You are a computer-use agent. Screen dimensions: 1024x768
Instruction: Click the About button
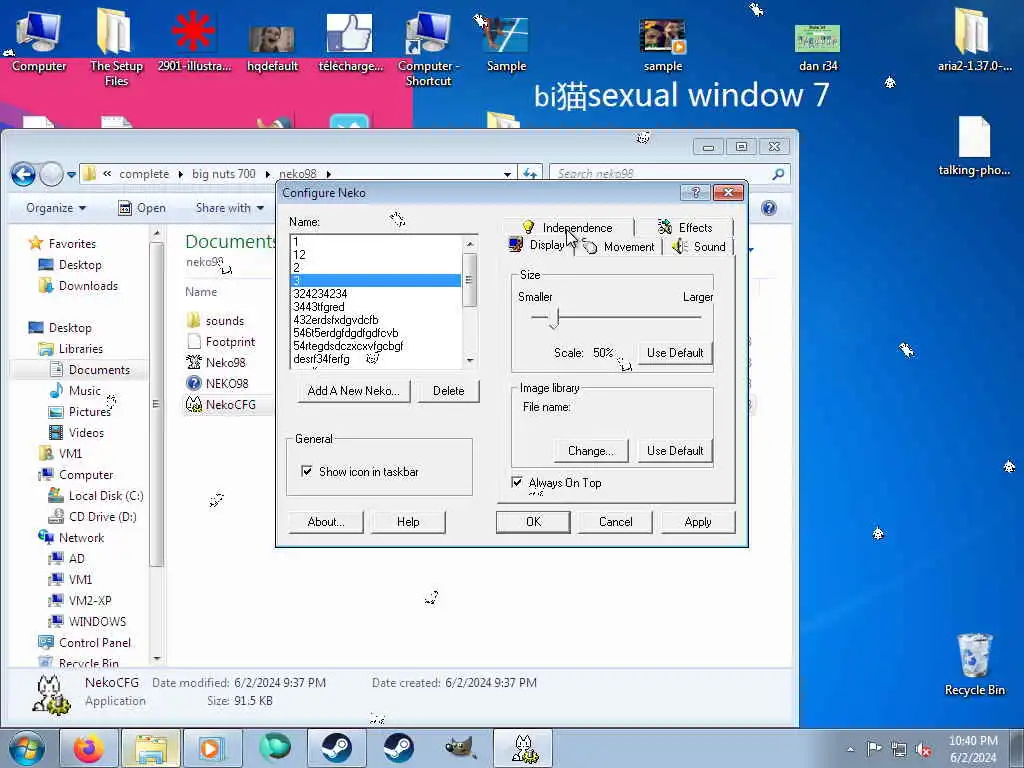click(325, 522)
